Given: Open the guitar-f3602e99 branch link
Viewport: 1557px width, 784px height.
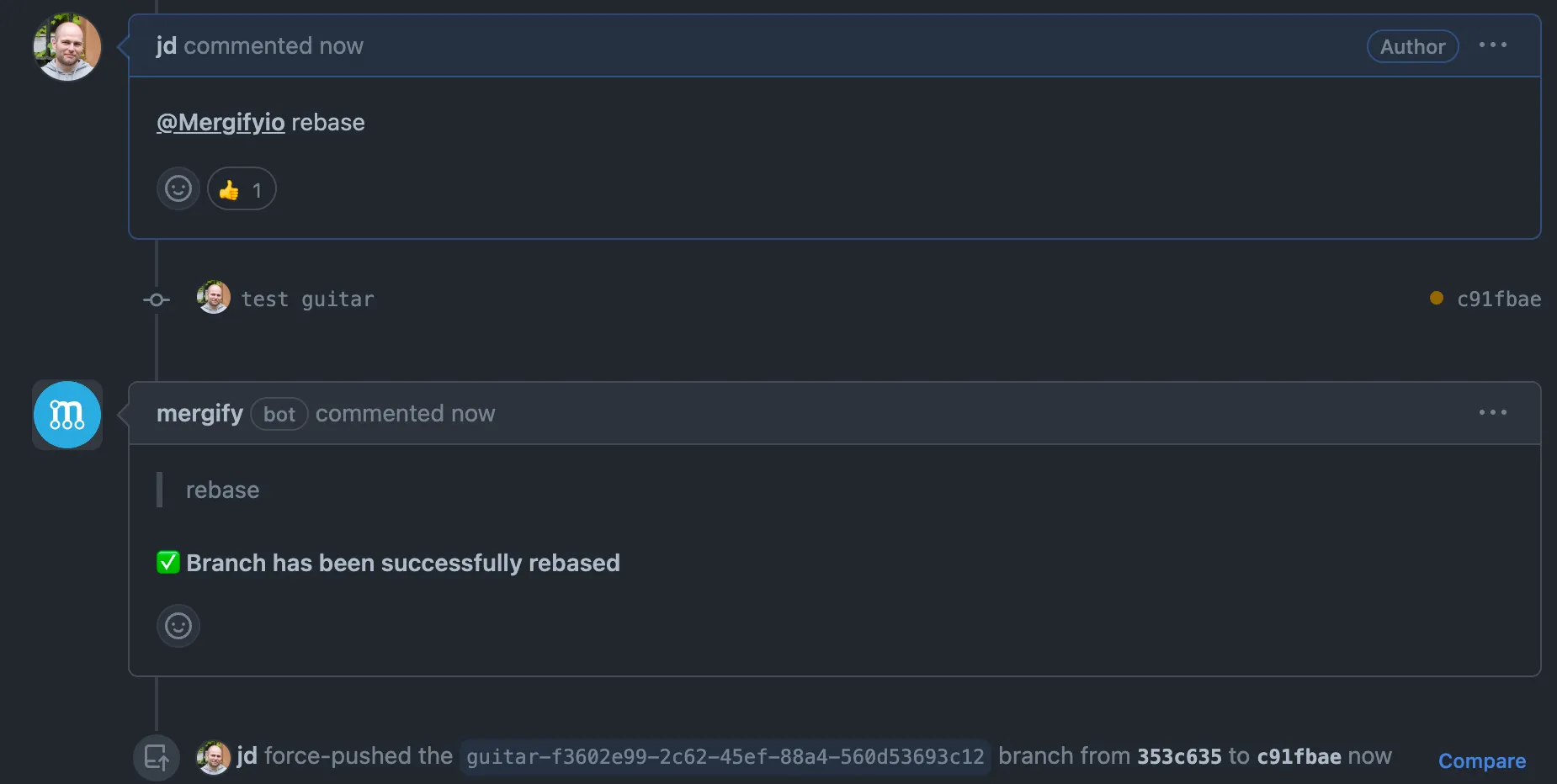Looking at the screenshot, I should click(x=725, y=756).
